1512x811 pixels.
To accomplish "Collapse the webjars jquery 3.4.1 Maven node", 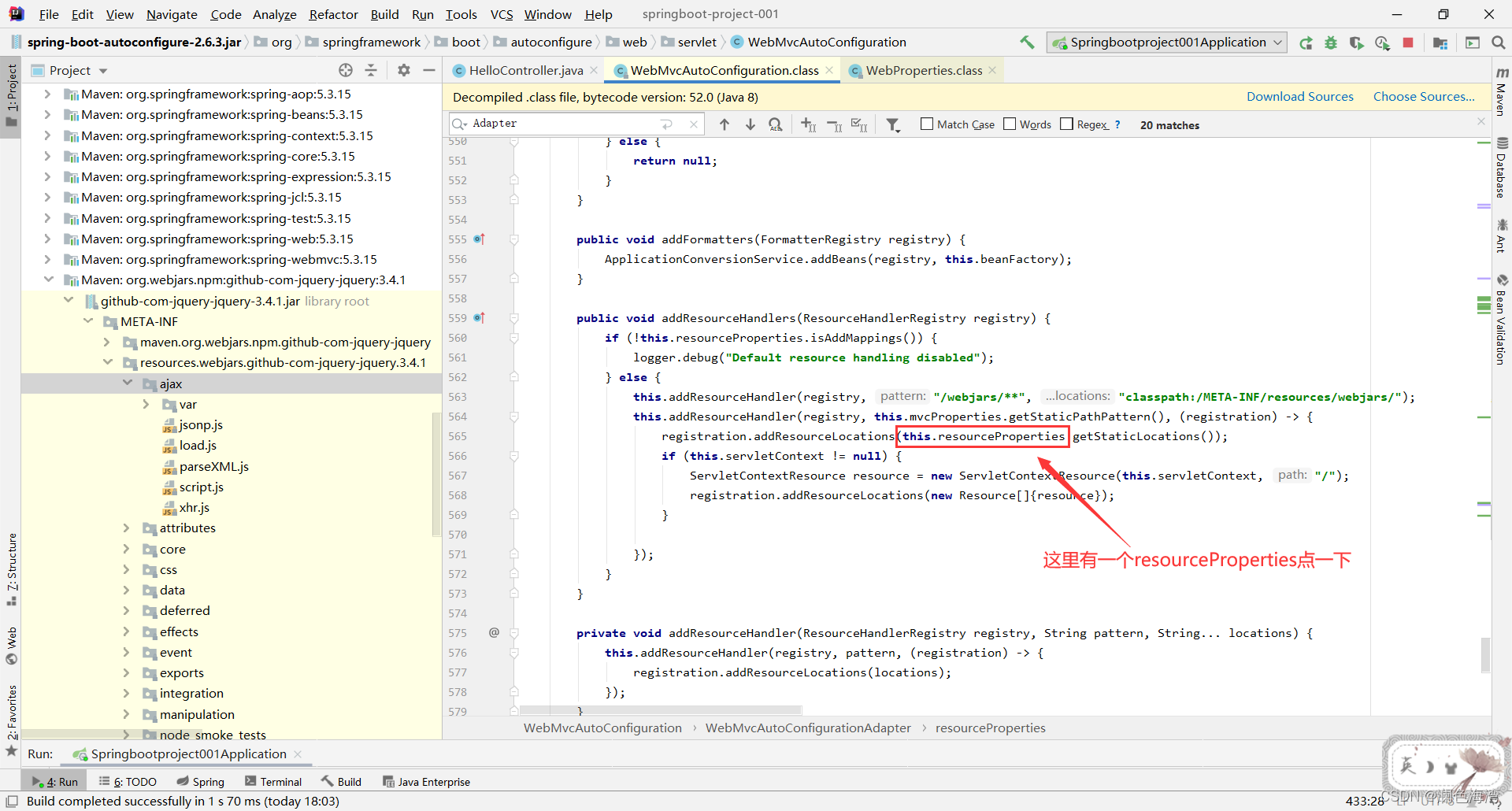I will point(48,280).
